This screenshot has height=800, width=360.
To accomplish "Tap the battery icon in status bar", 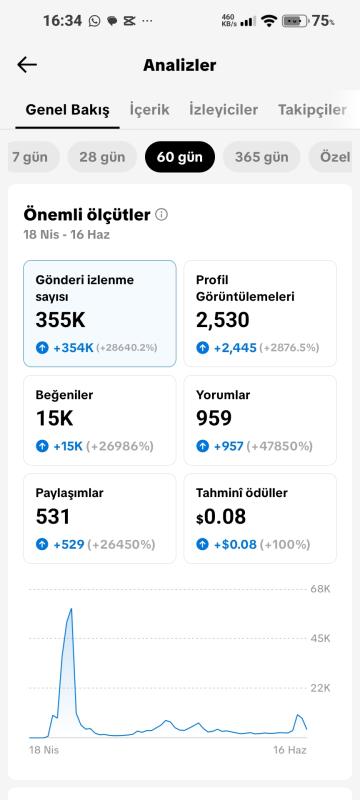I will [x=295, y=21].
